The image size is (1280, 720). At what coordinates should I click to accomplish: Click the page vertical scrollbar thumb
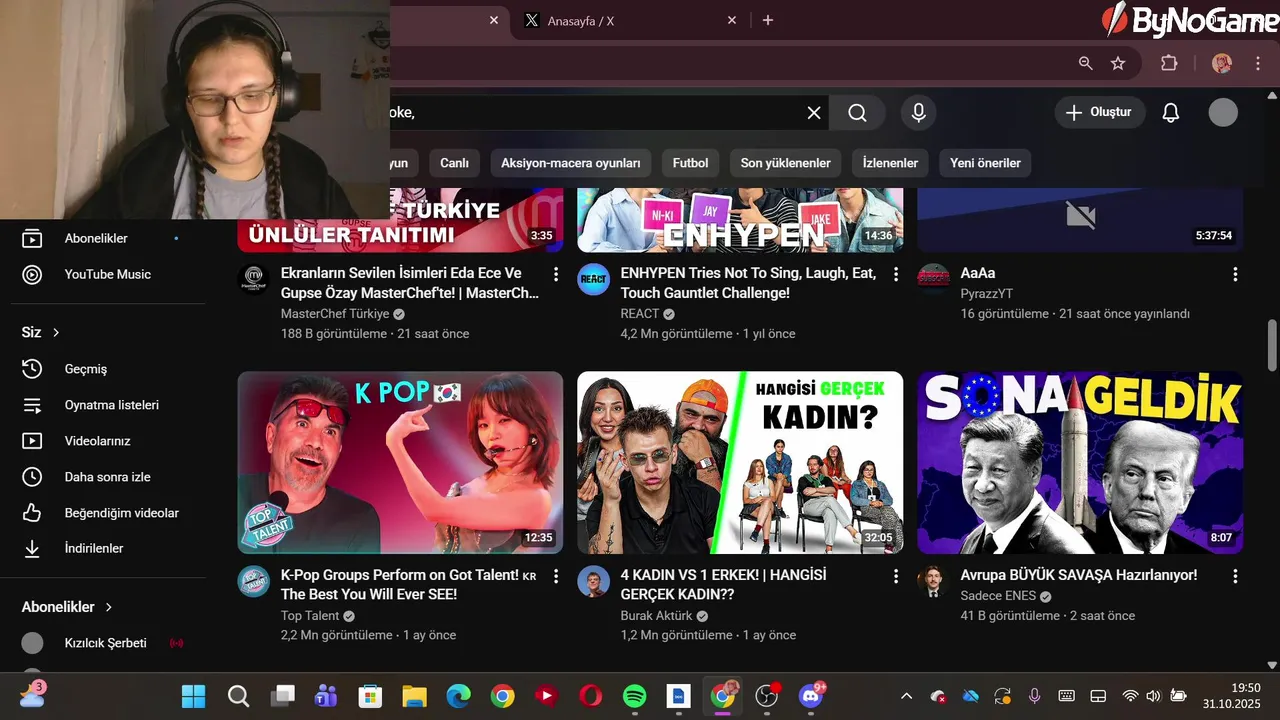(1272, 345)
